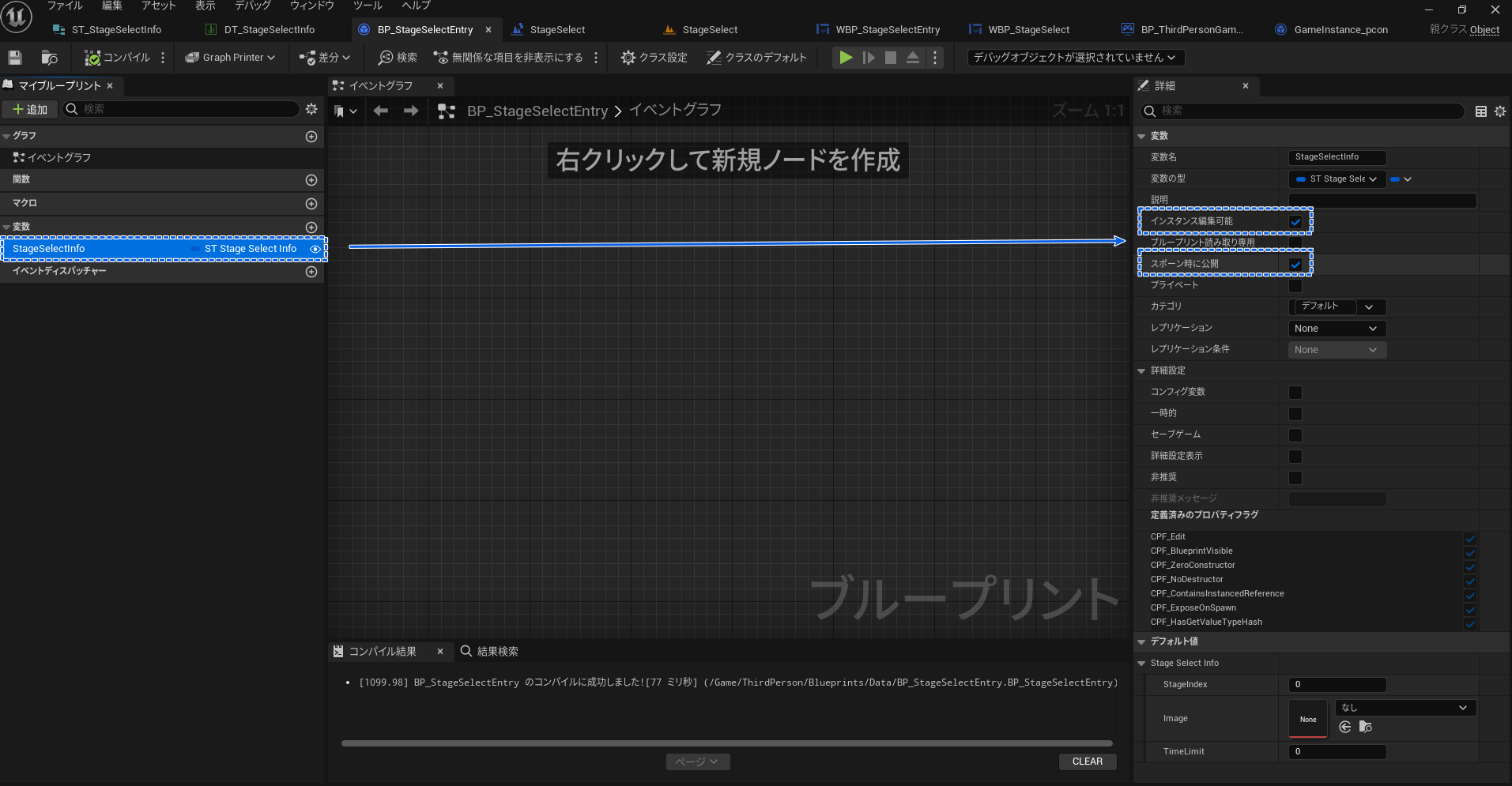The image size is (1512, 786).
Task: Start Play In Editor
Action: click(x=845, y=57)
